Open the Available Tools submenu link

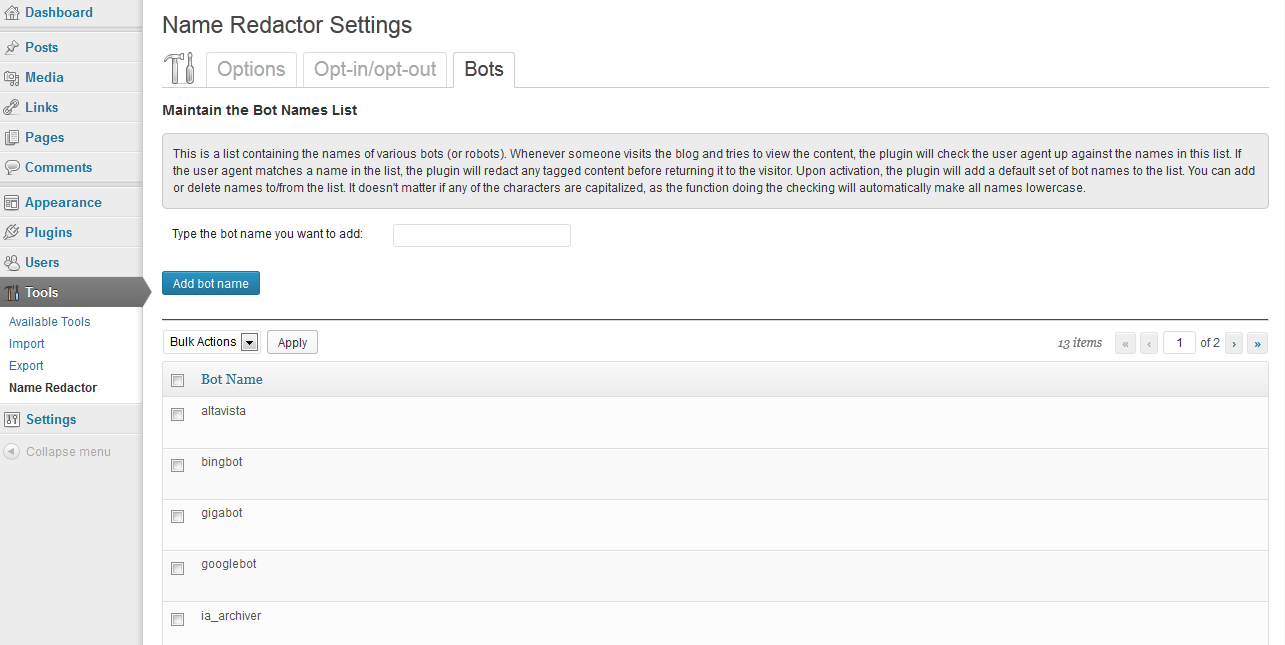click(x=50, y=322)
